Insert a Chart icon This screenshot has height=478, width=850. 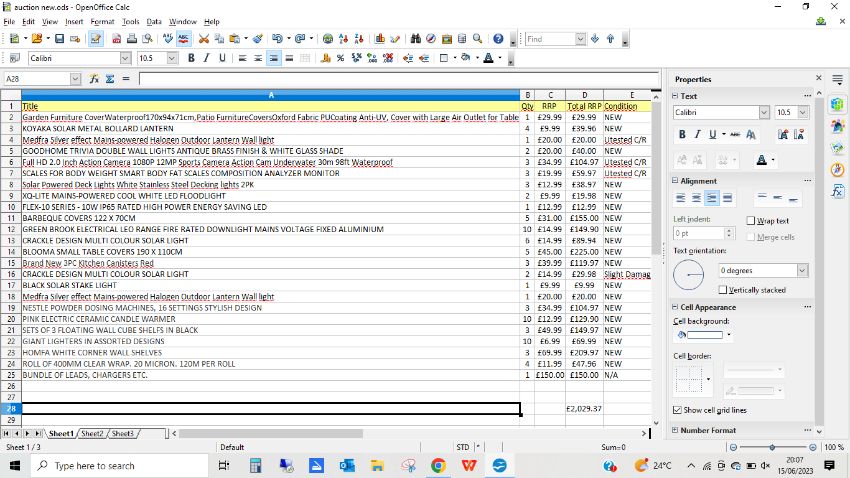379,39
